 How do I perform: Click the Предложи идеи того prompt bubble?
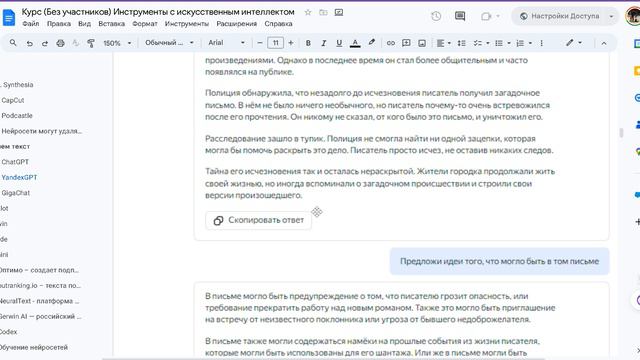click(499, 261)
